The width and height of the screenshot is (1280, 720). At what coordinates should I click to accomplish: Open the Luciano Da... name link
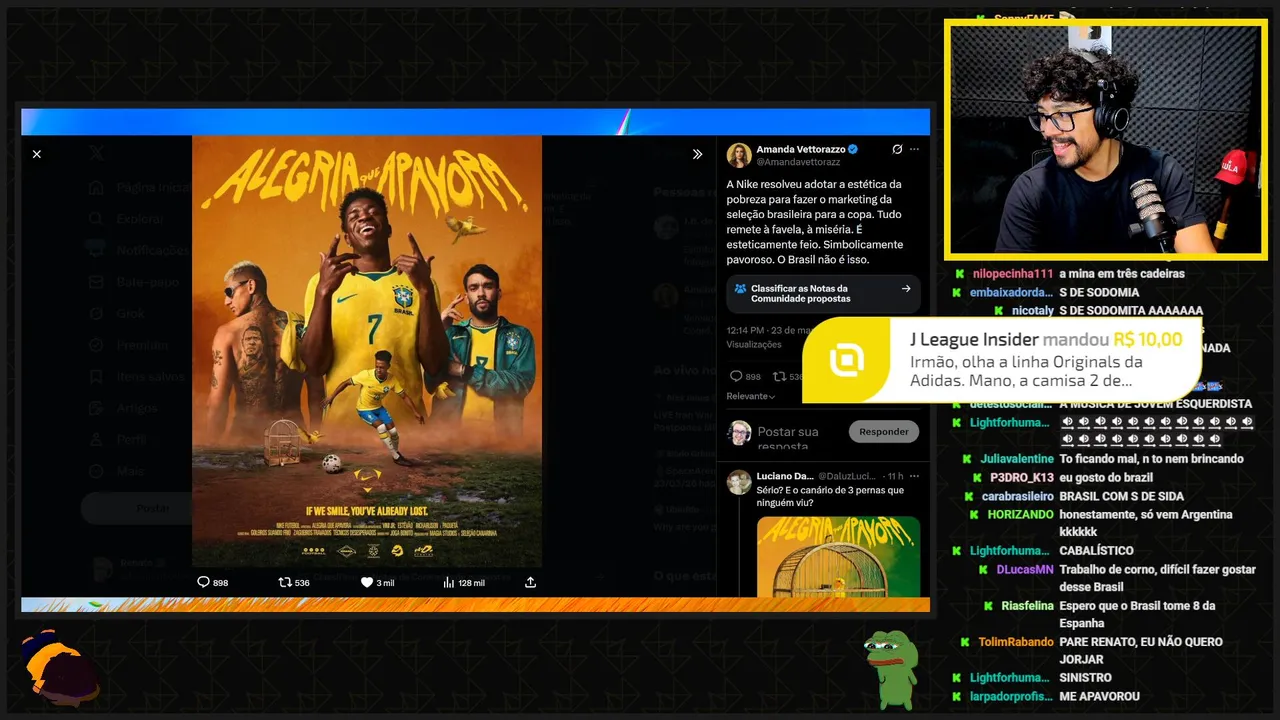[x=785, y=476]
